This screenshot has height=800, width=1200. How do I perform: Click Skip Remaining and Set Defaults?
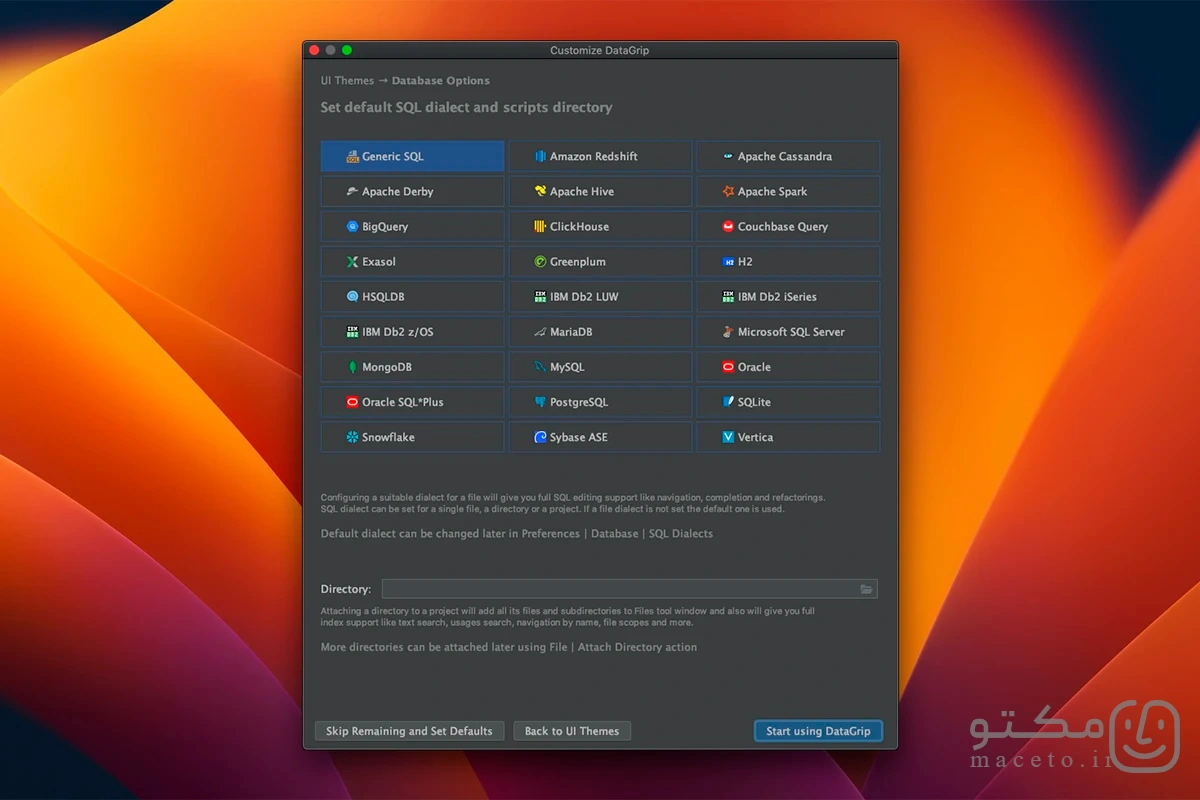[409, 731]
